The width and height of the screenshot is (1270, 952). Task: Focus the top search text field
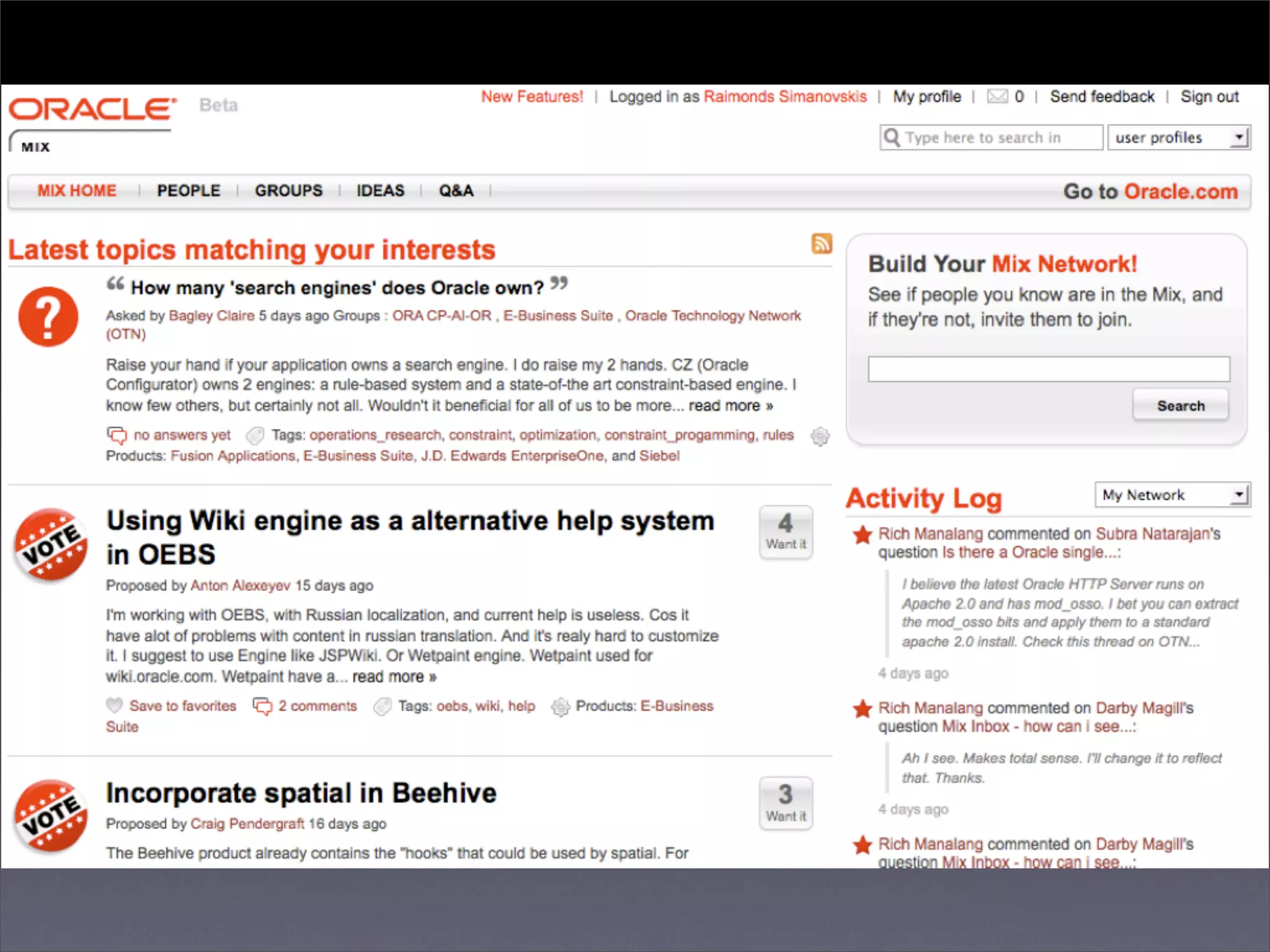click(x=991, y=137)
